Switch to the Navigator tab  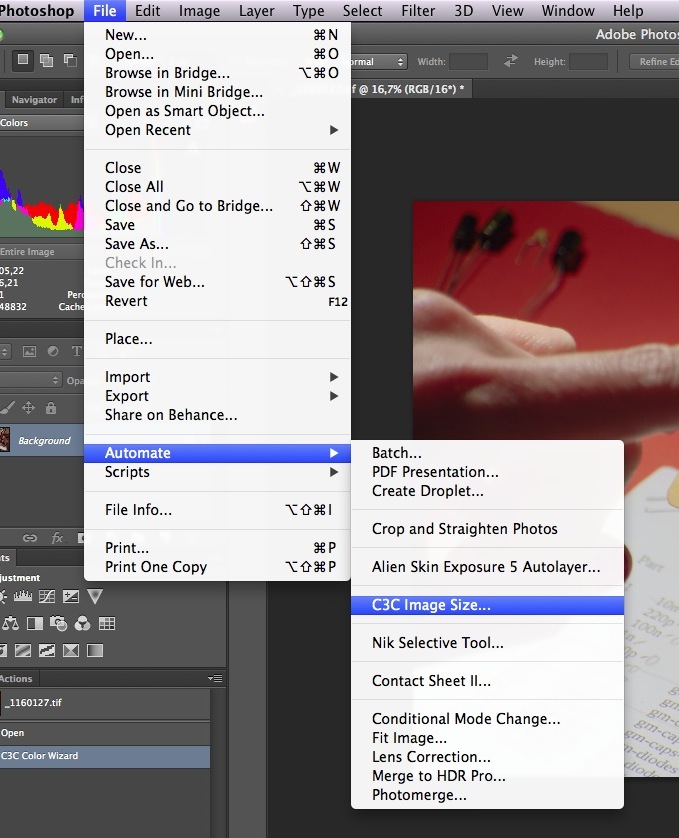click(34, 99)
